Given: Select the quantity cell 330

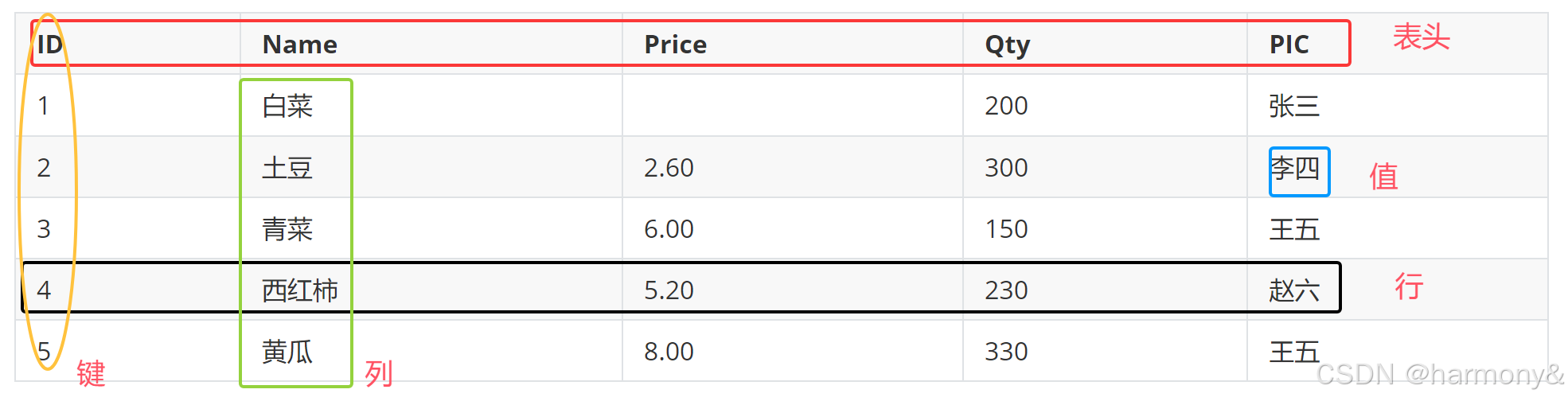Looking at the screenshot, I should click(1006, 352).
